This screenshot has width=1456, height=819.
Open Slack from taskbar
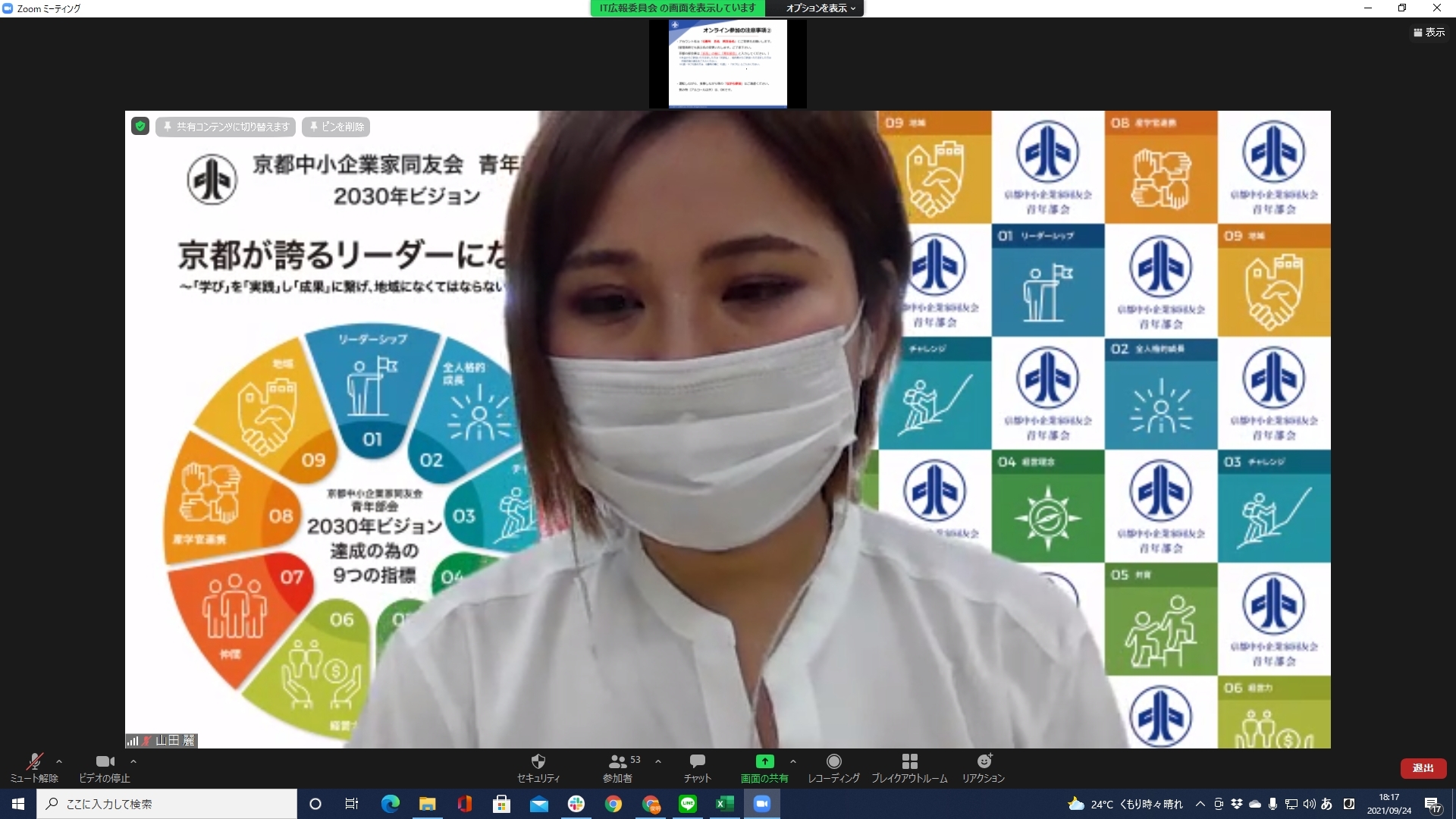576,804
